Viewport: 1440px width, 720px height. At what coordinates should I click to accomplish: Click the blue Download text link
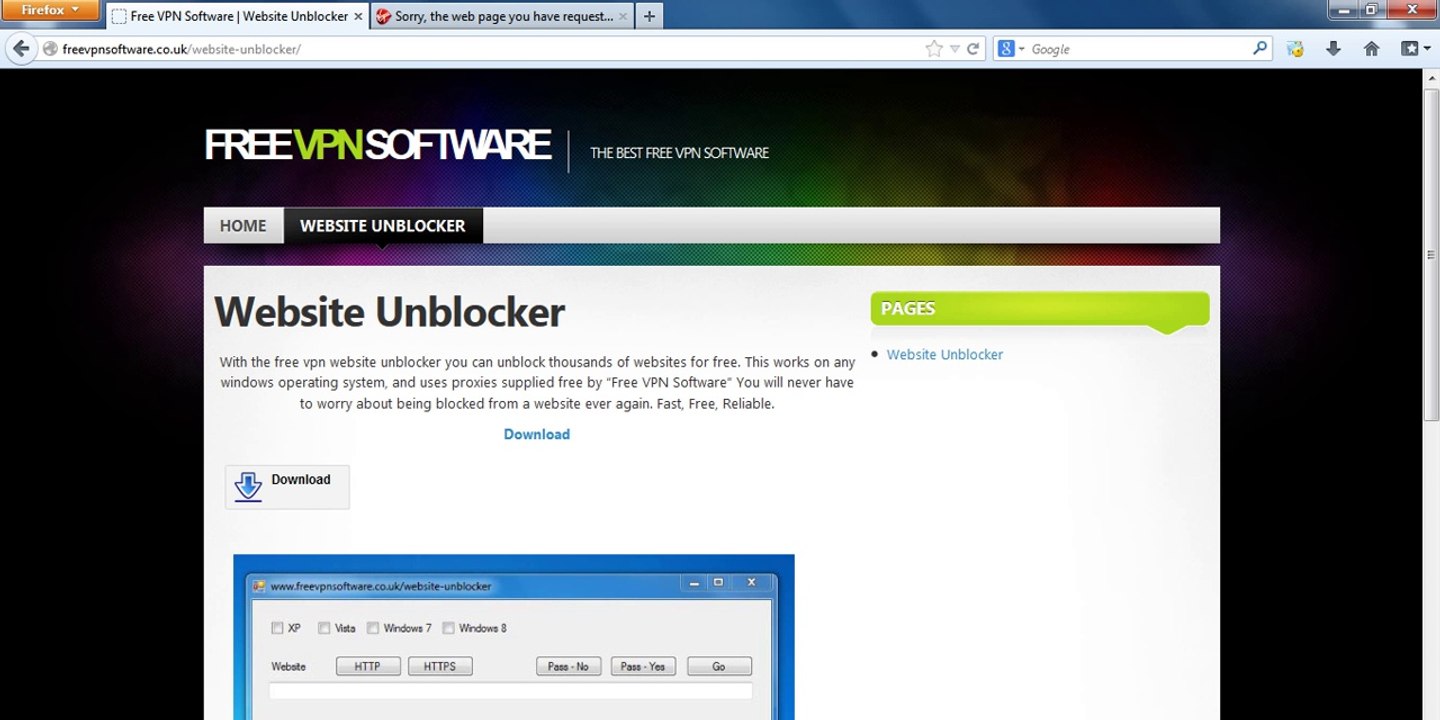tap(537, 434)
